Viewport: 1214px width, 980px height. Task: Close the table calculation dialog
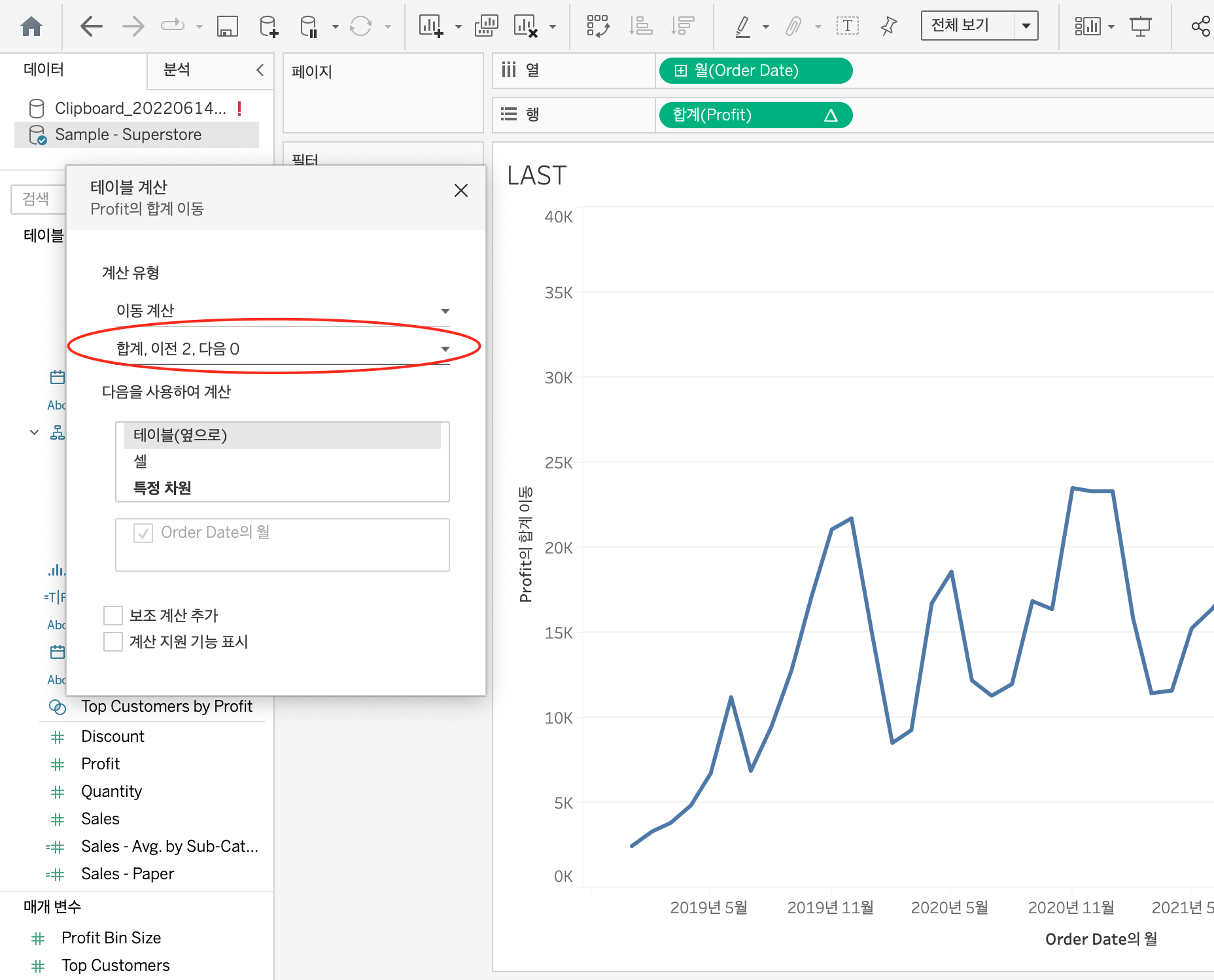[461, 190]
